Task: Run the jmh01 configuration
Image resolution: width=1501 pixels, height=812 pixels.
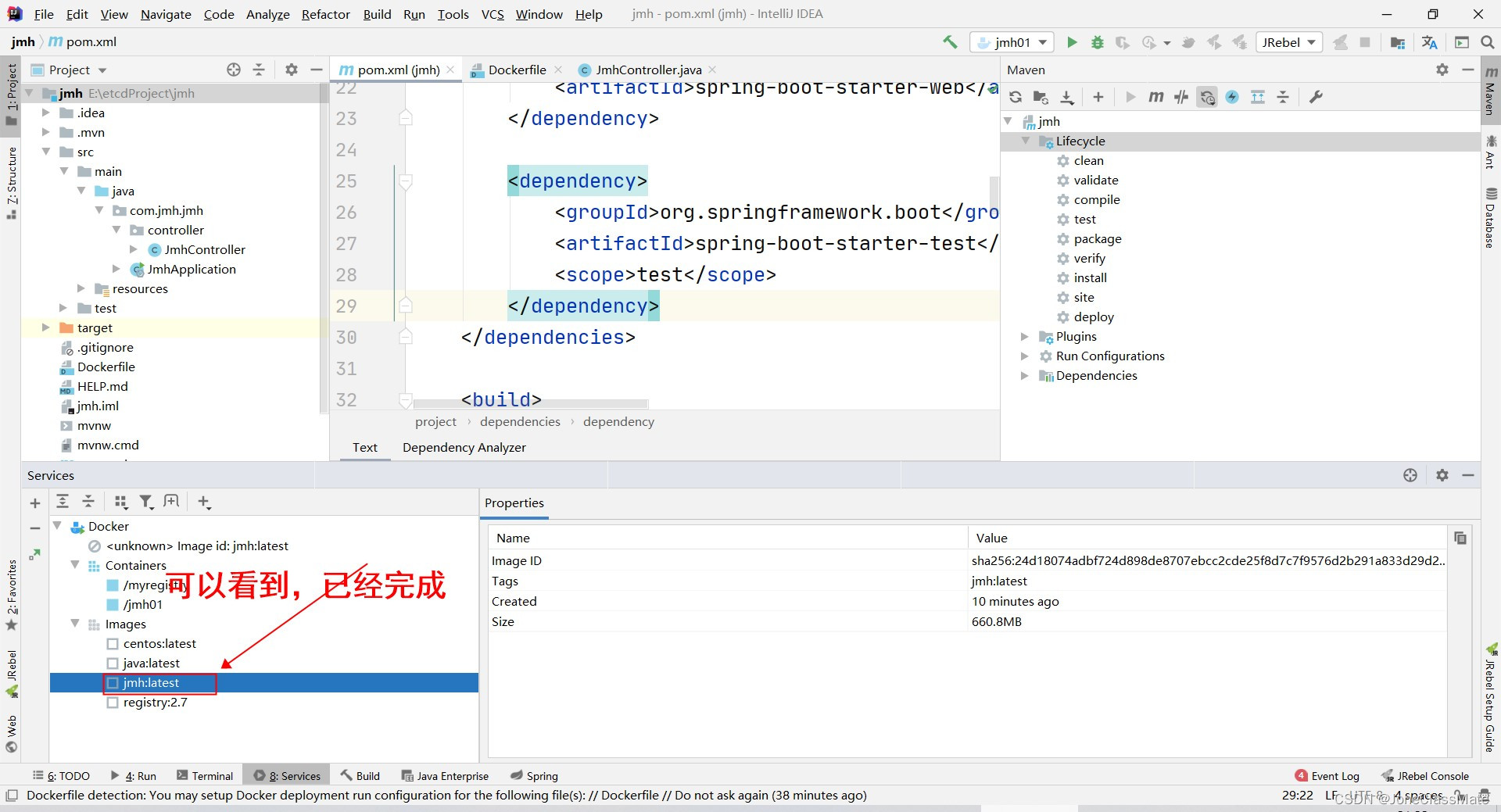Action: pyautogui.click(x=1072, y=42)
